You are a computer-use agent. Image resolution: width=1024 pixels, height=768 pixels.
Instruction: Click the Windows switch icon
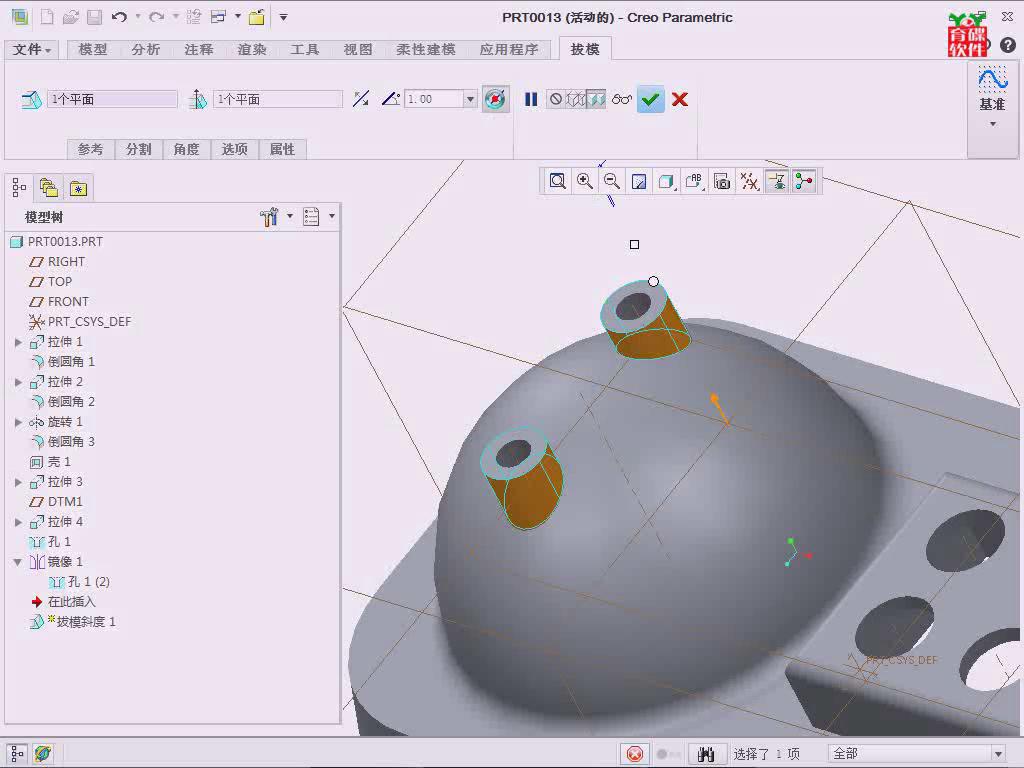(x=218, y=17)
